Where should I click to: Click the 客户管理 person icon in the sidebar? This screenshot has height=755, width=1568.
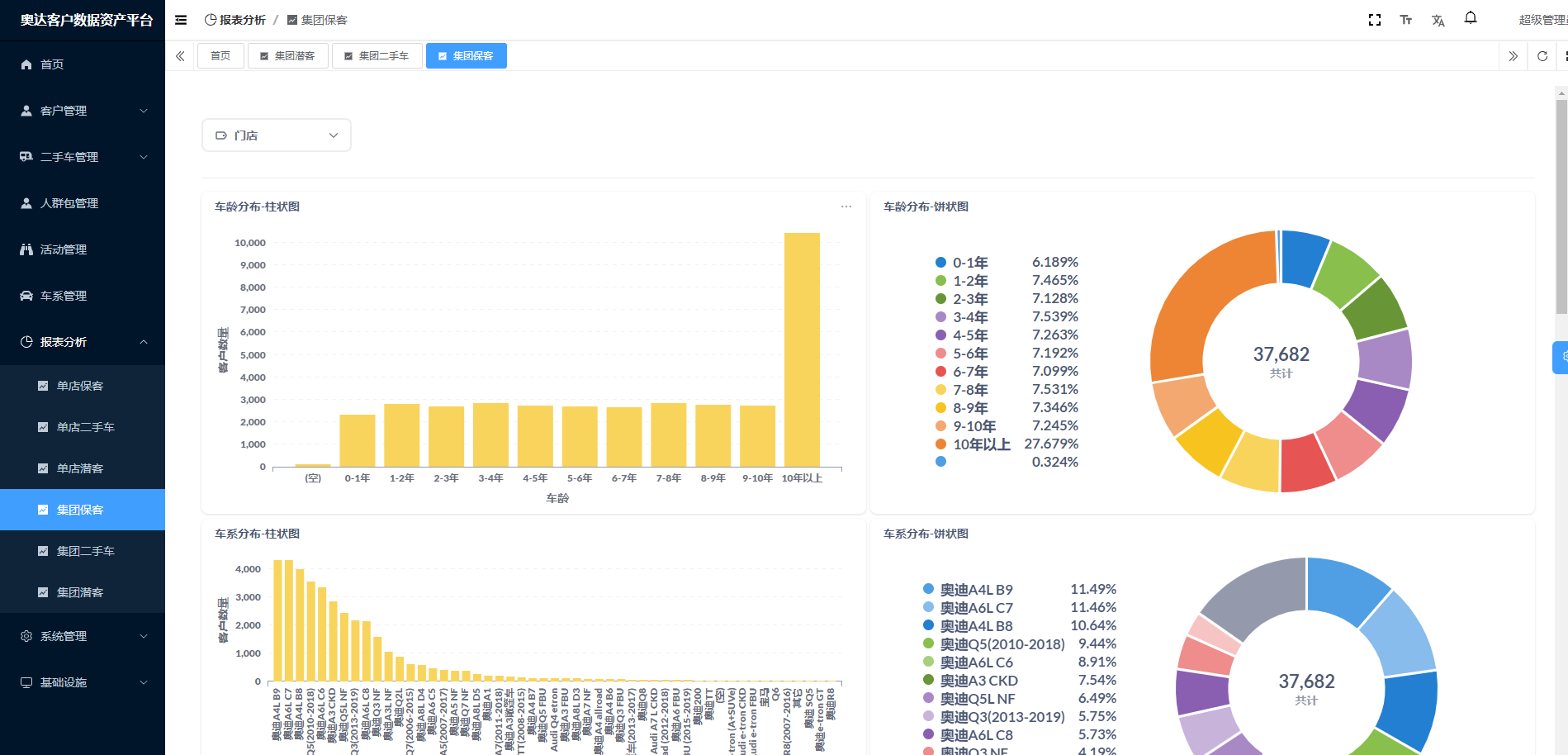click(x=26, y=111)
